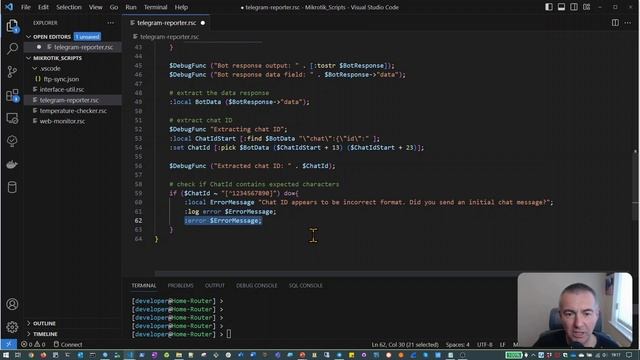This screenshot has width=640, height=360.
Task: Open Customize Layout icon in the title bar
Action: 587,7
